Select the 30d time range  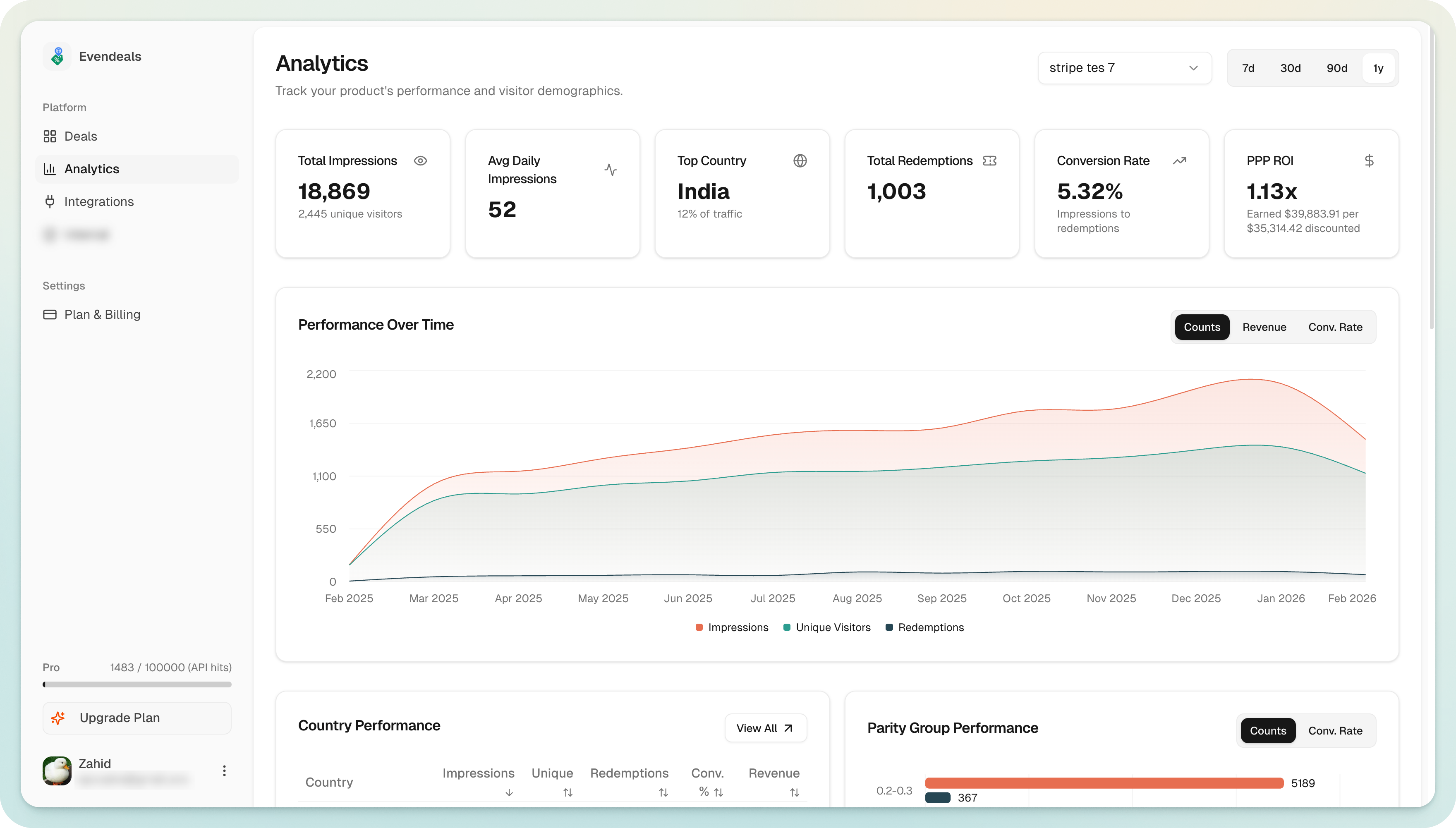click(1291, 68)
